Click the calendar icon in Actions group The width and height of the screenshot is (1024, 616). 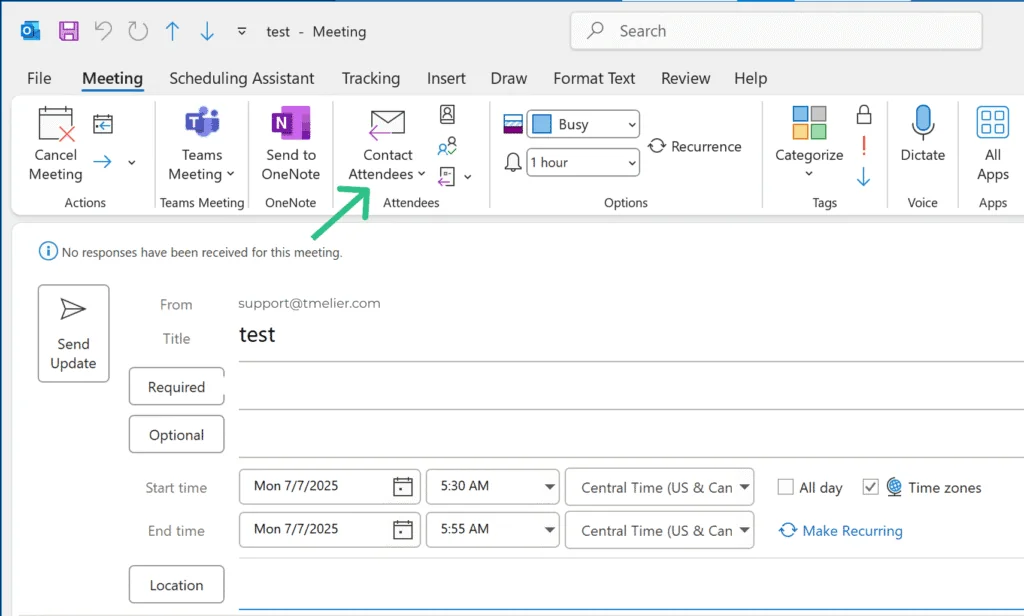(x=103, y=124)
